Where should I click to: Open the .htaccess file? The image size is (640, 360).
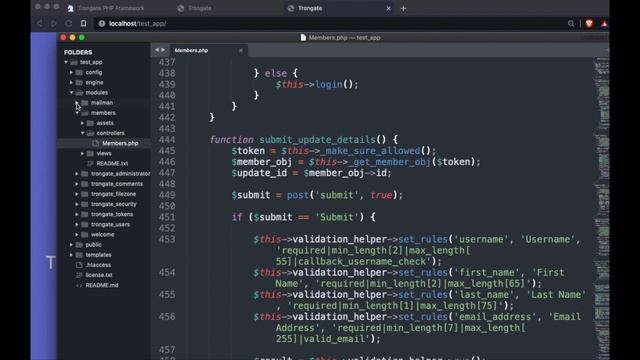pyautogui.click(x=98, y=265)
